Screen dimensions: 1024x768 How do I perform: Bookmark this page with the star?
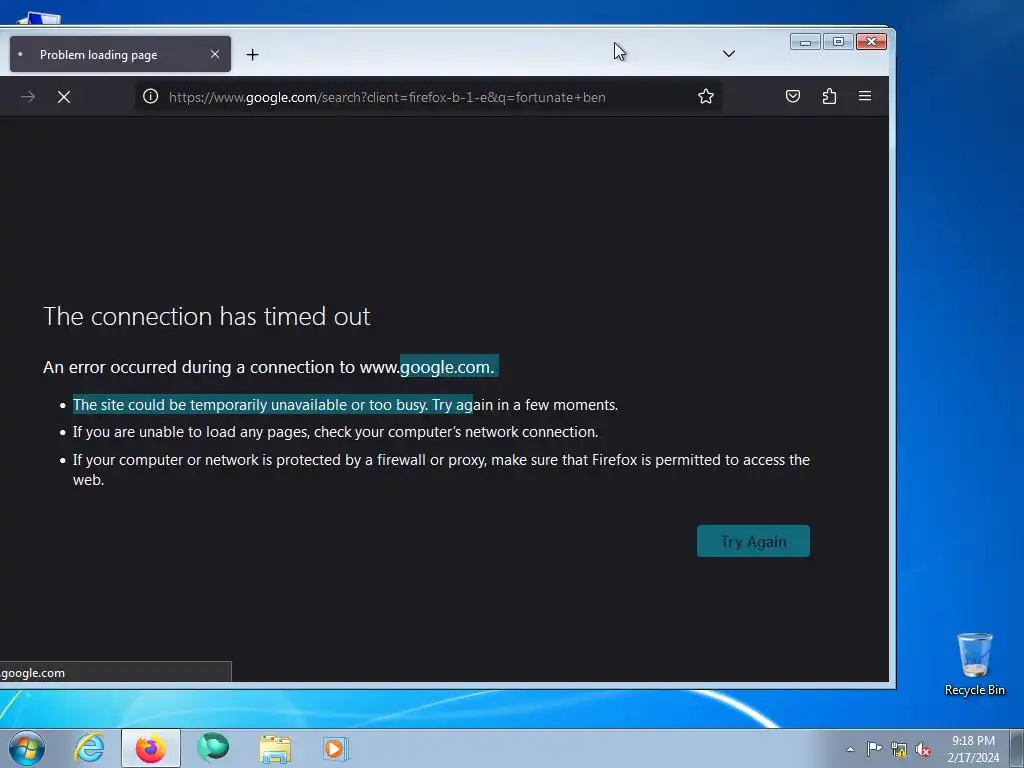click(706, 97)
